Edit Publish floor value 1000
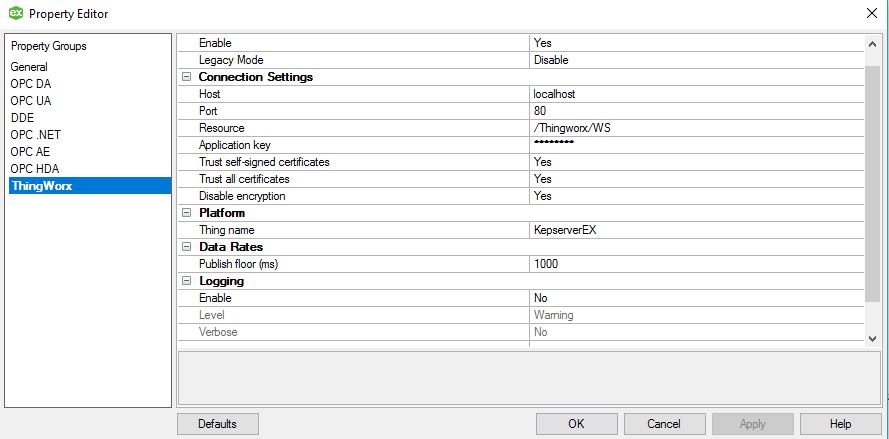The image size is (889, 439). click(697, 264)
